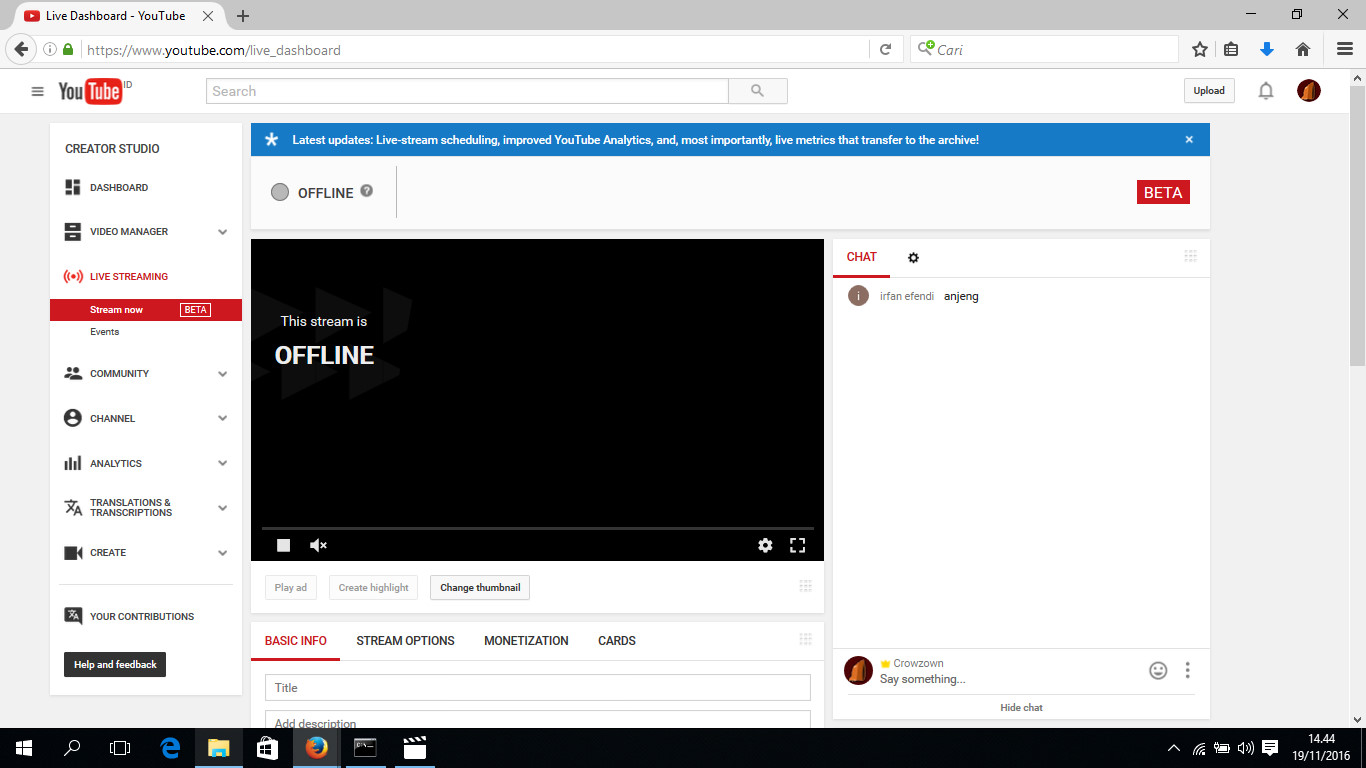Open chat more options menu

[1187, 670]
